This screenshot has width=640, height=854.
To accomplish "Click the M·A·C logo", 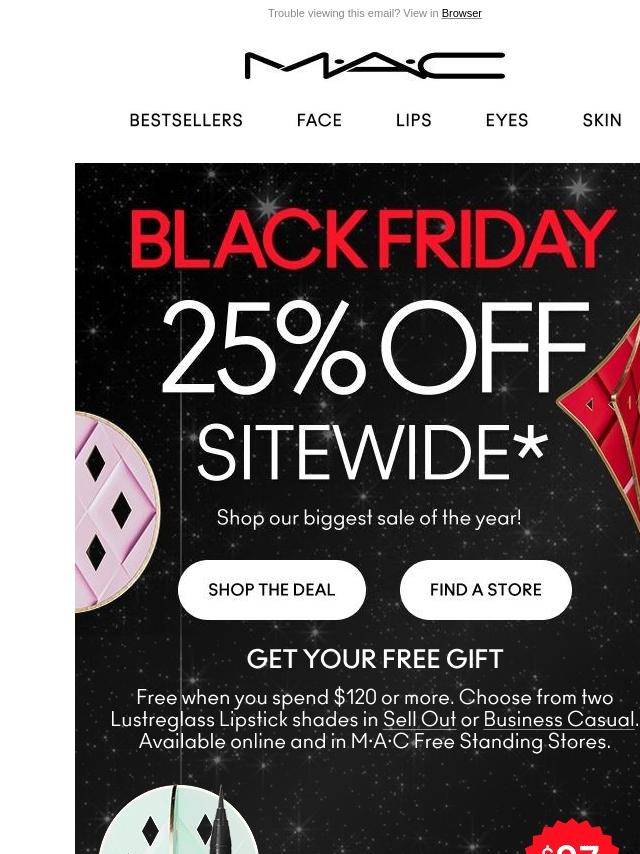I will [375, 65].
